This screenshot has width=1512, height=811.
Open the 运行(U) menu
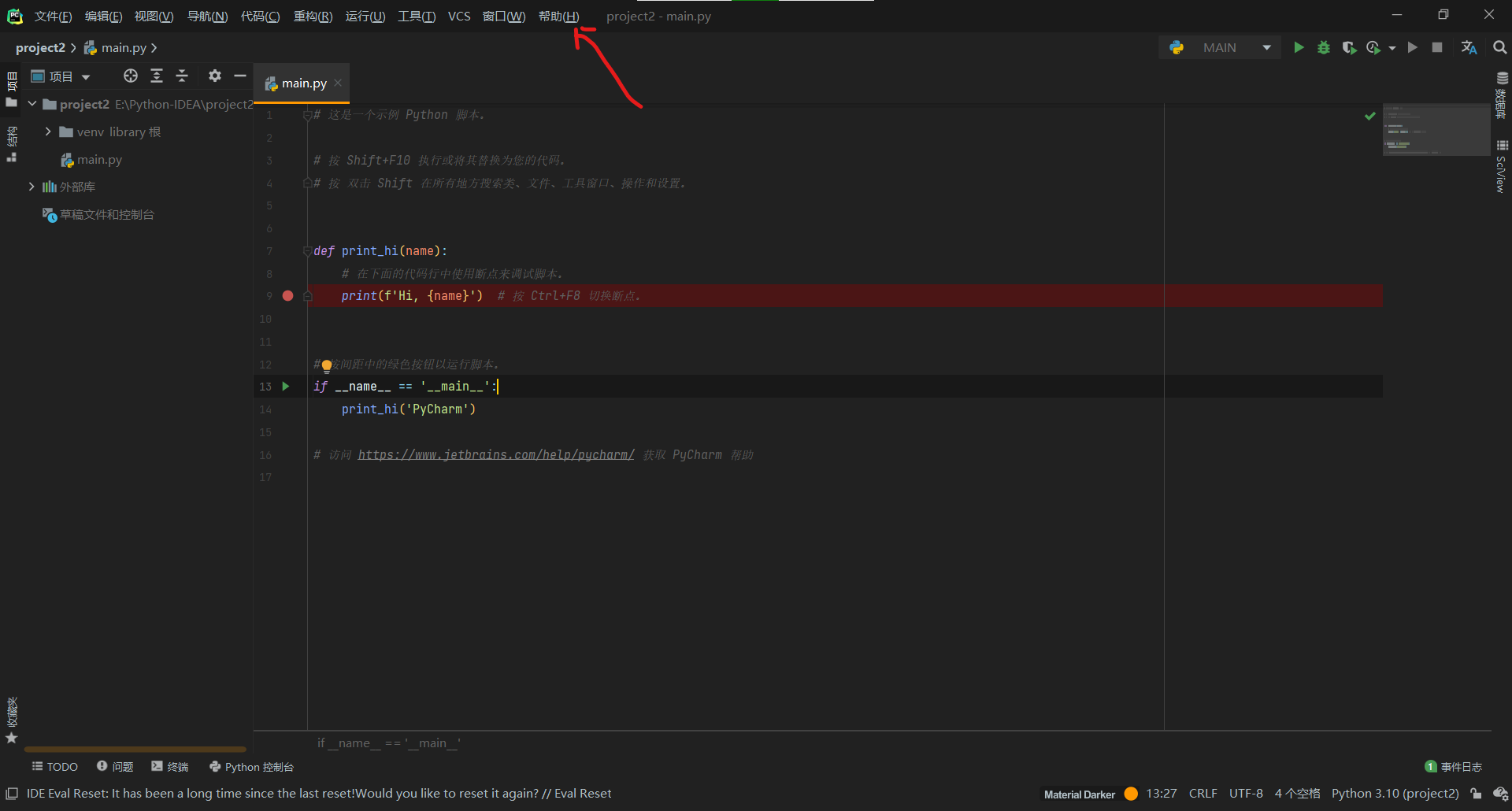(365, 17)
